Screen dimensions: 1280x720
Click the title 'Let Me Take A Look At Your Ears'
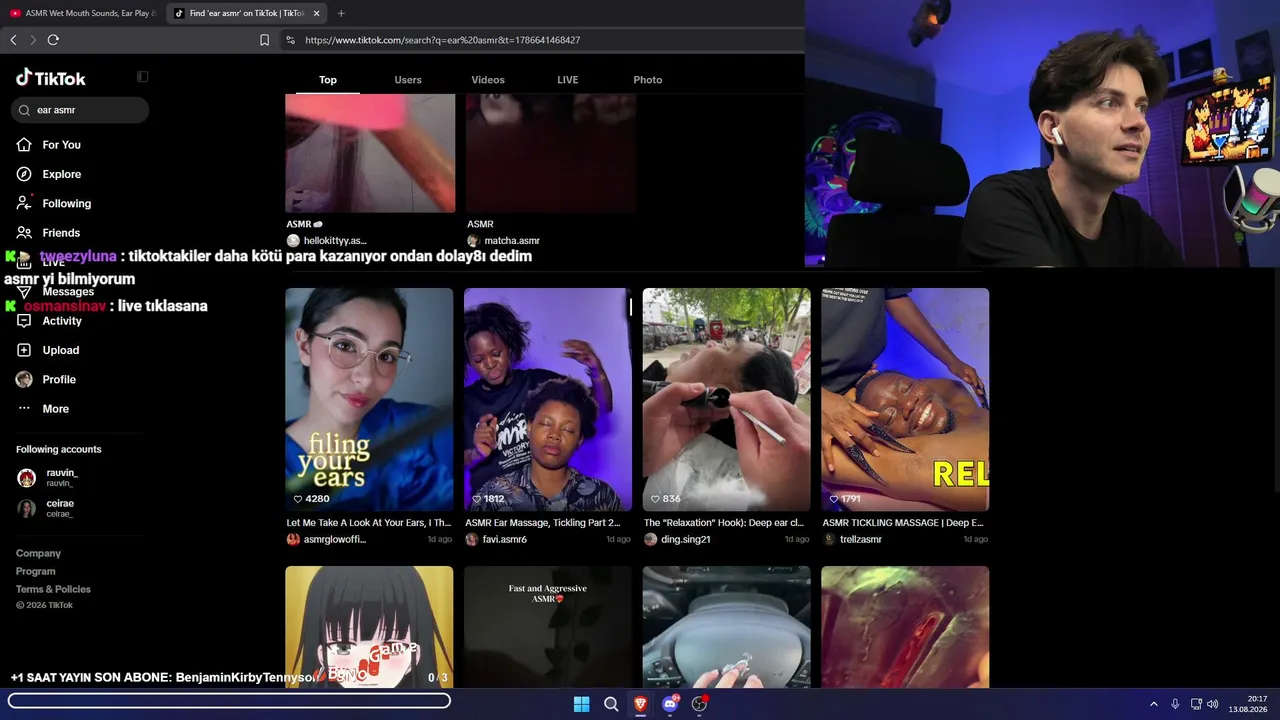coord(369,522)
